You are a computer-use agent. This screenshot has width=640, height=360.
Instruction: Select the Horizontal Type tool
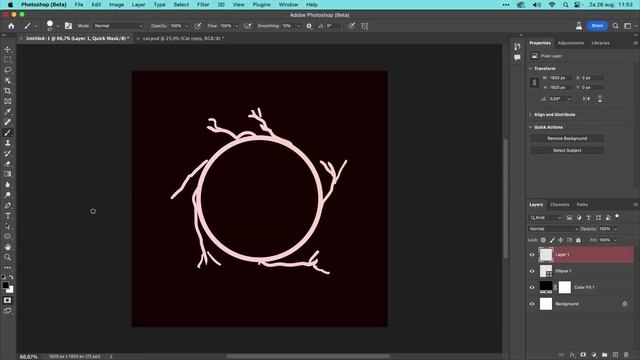point(7,216)
